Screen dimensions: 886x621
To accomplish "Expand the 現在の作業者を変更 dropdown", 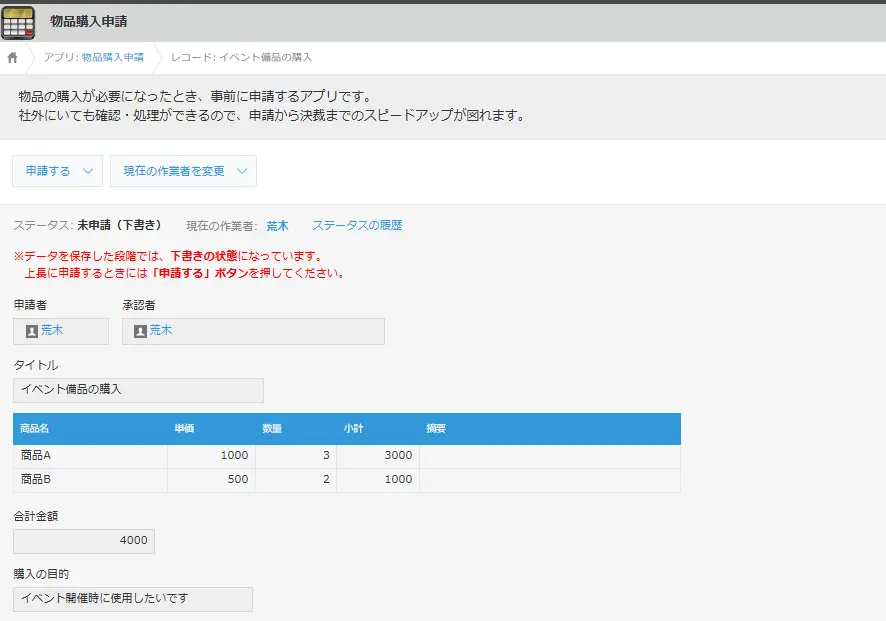I will point(184,171).
